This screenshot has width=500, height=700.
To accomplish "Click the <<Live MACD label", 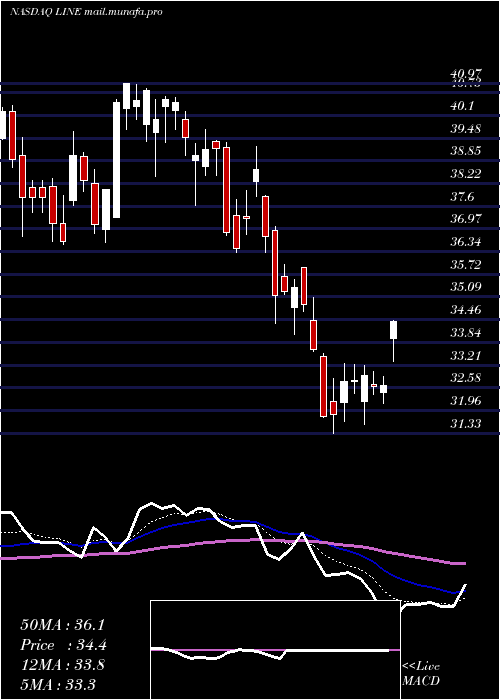I will coord(421,673).
